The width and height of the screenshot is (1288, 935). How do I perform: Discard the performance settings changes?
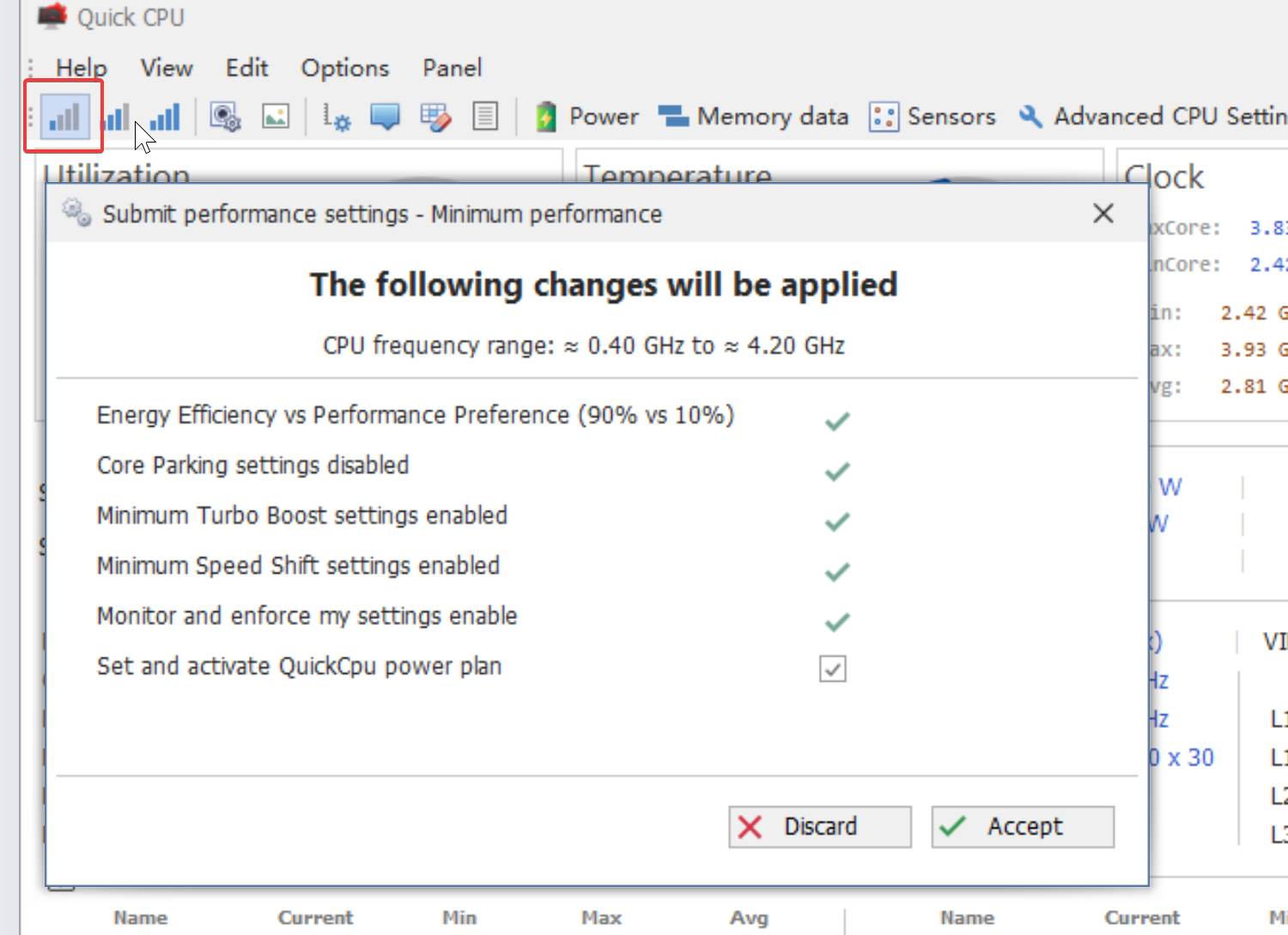coord(818,826)
